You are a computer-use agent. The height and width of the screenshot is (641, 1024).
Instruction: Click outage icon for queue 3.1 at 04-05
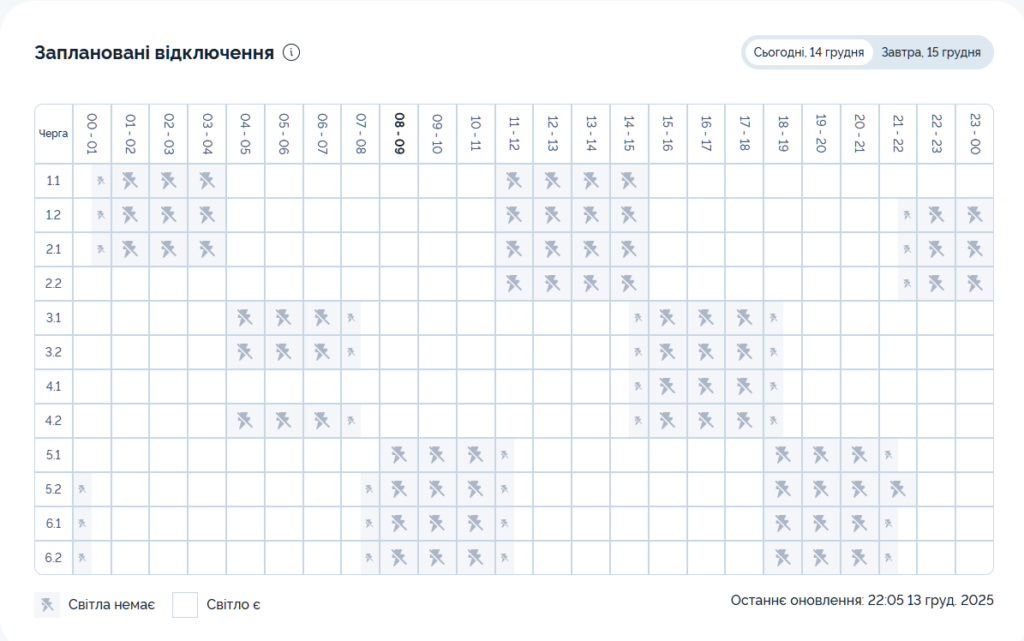click(x=245, y=318)
